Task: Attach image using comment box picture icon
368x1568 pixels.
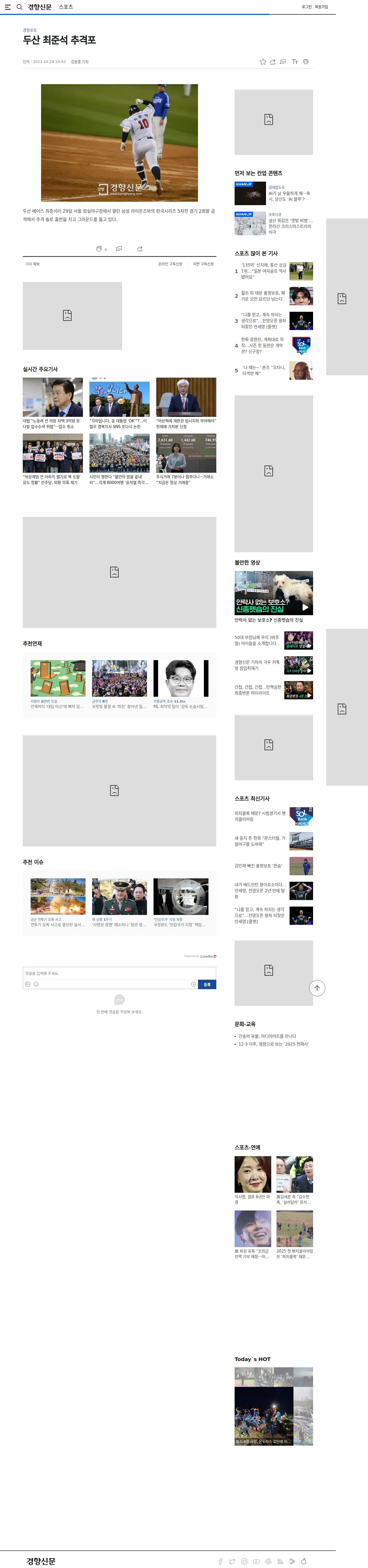Action: 27,984
